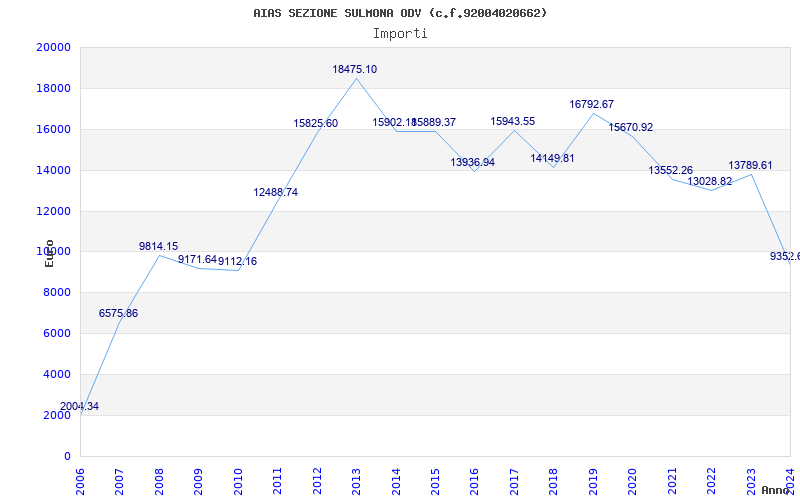Click the 13552.26 data label
The height and width of the screenshot is (500, 800).
tap(670, 170)
